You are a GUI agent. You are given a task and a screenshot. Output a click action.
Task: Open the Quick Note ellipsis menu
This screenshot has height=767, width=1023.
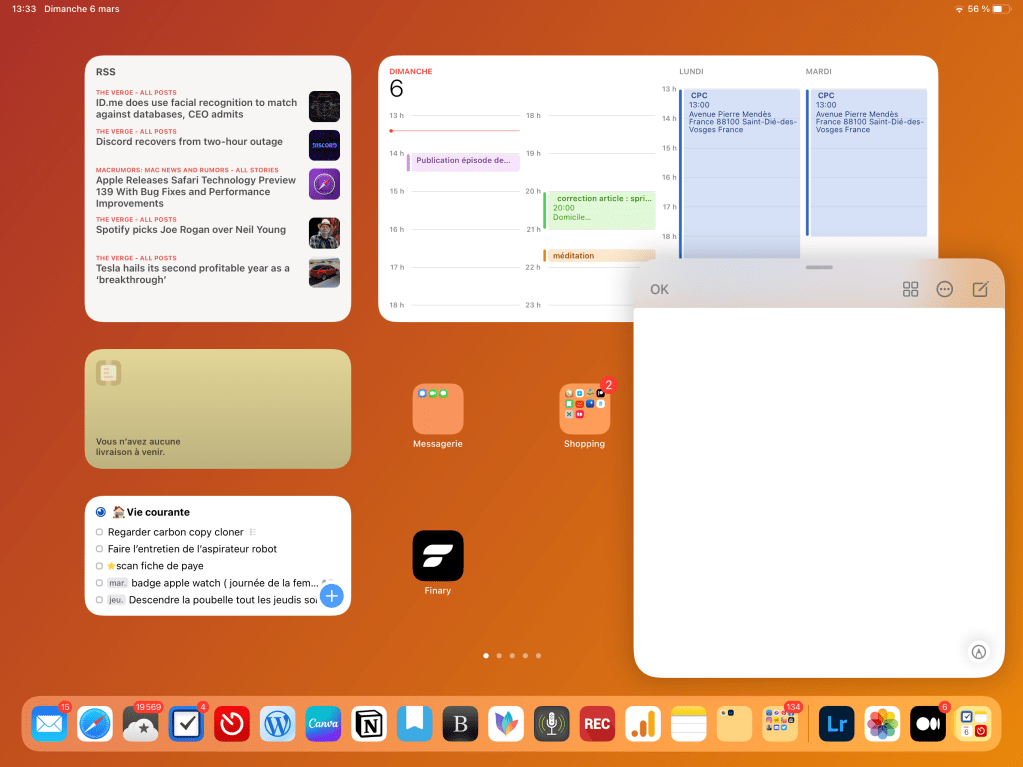click(x=945, y=289)
